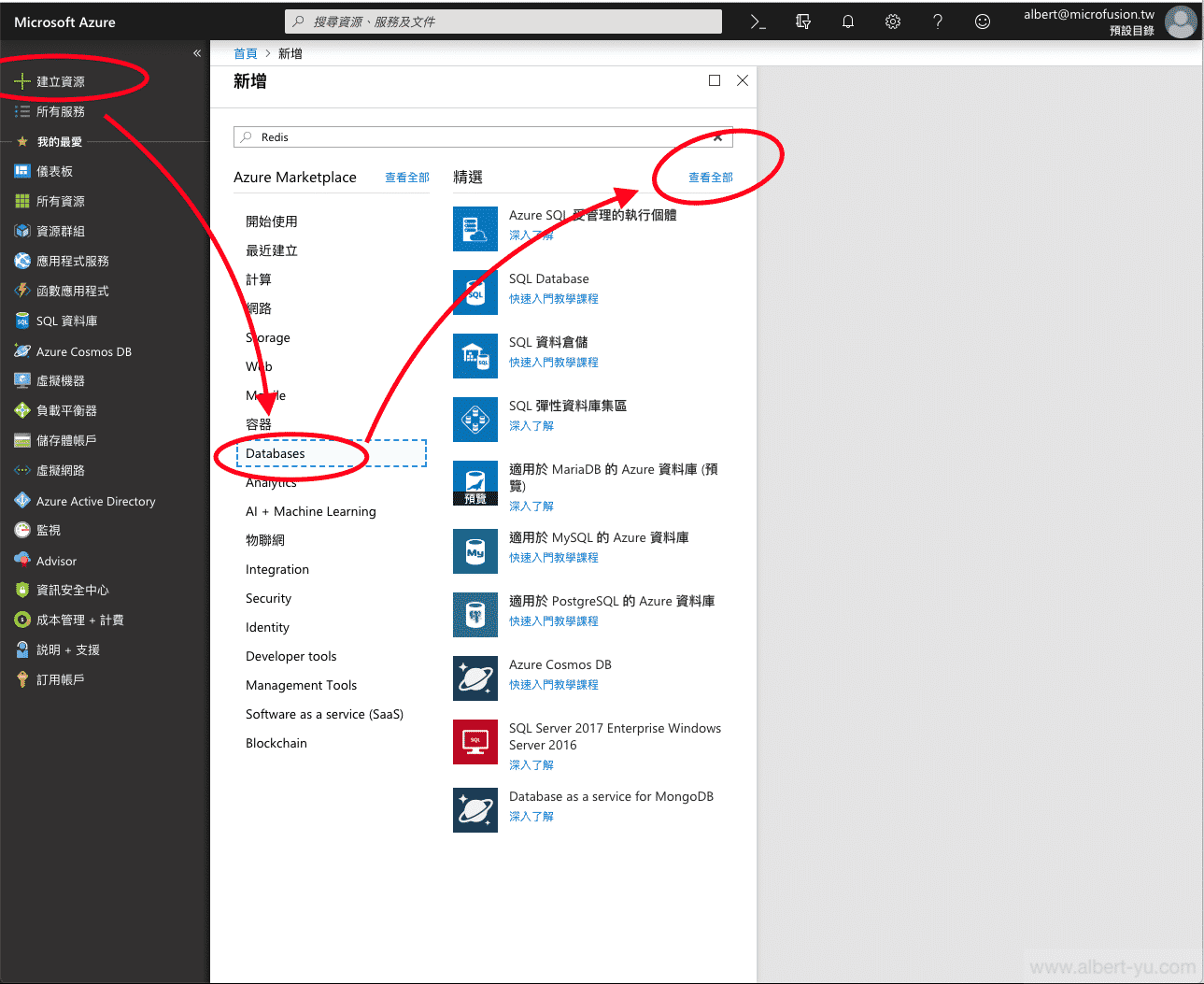Image resolution: width=1204 pixels, height=984 pixels.
Task: Click the top search resources field
Action: click(503, 21)
